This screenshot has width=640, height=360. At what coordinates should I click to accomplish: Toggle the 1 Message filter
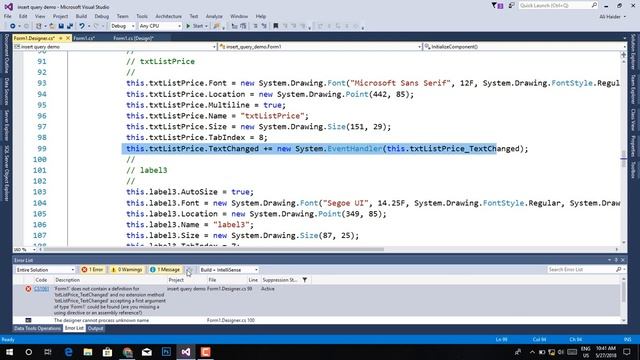[x=165, y=270]
